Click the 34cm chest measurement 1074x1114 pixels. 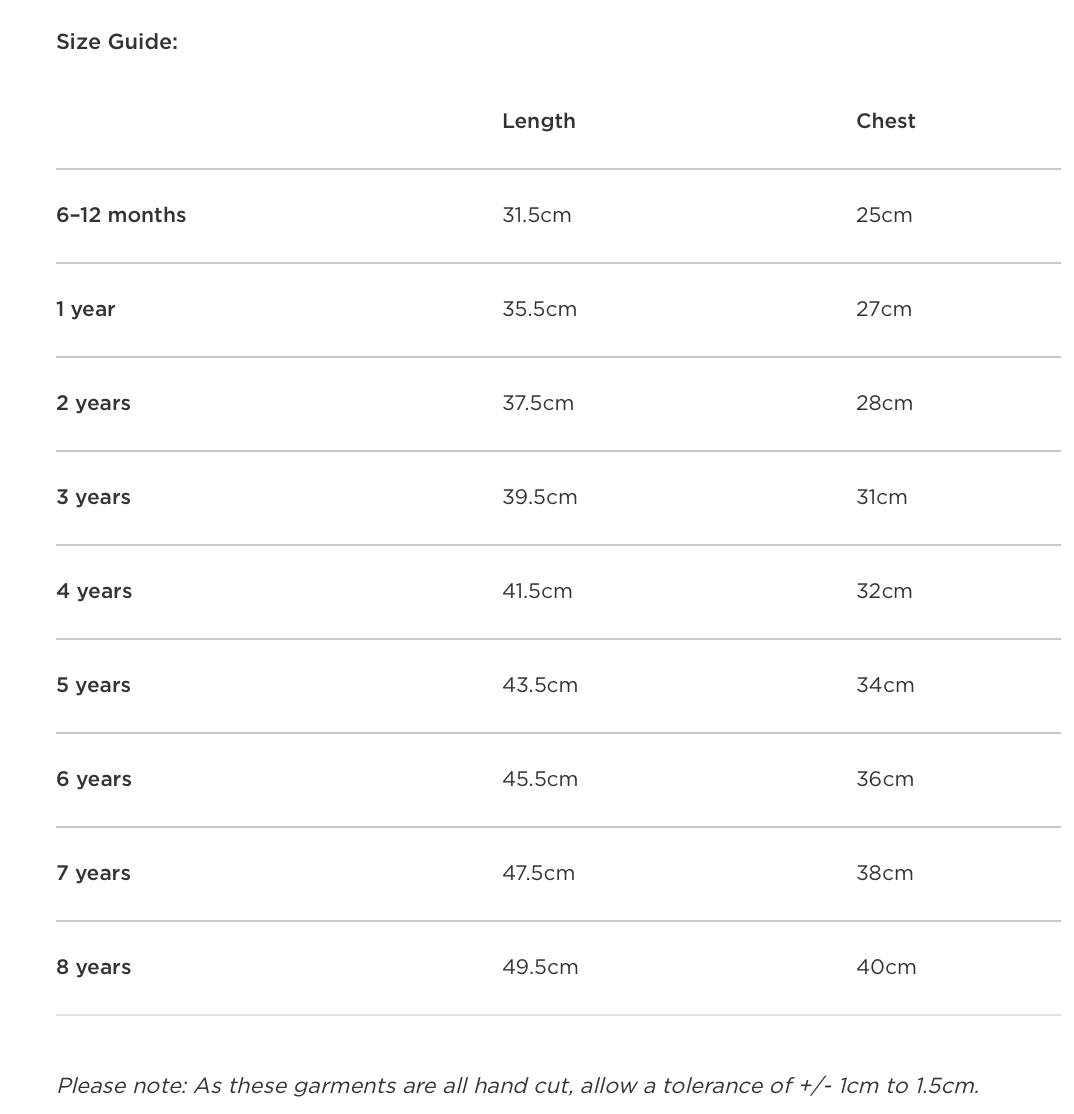pos(885,685)
